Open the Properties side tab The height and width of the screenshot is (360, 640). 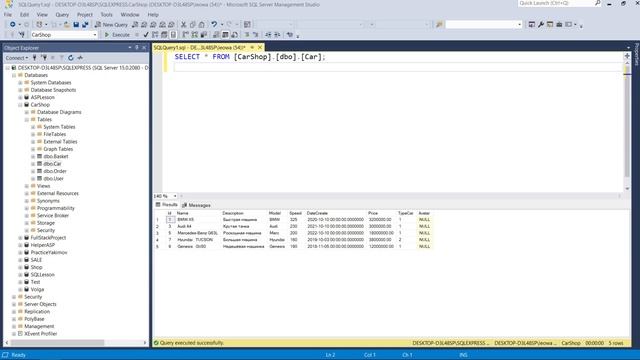click(x=636, y=54)
